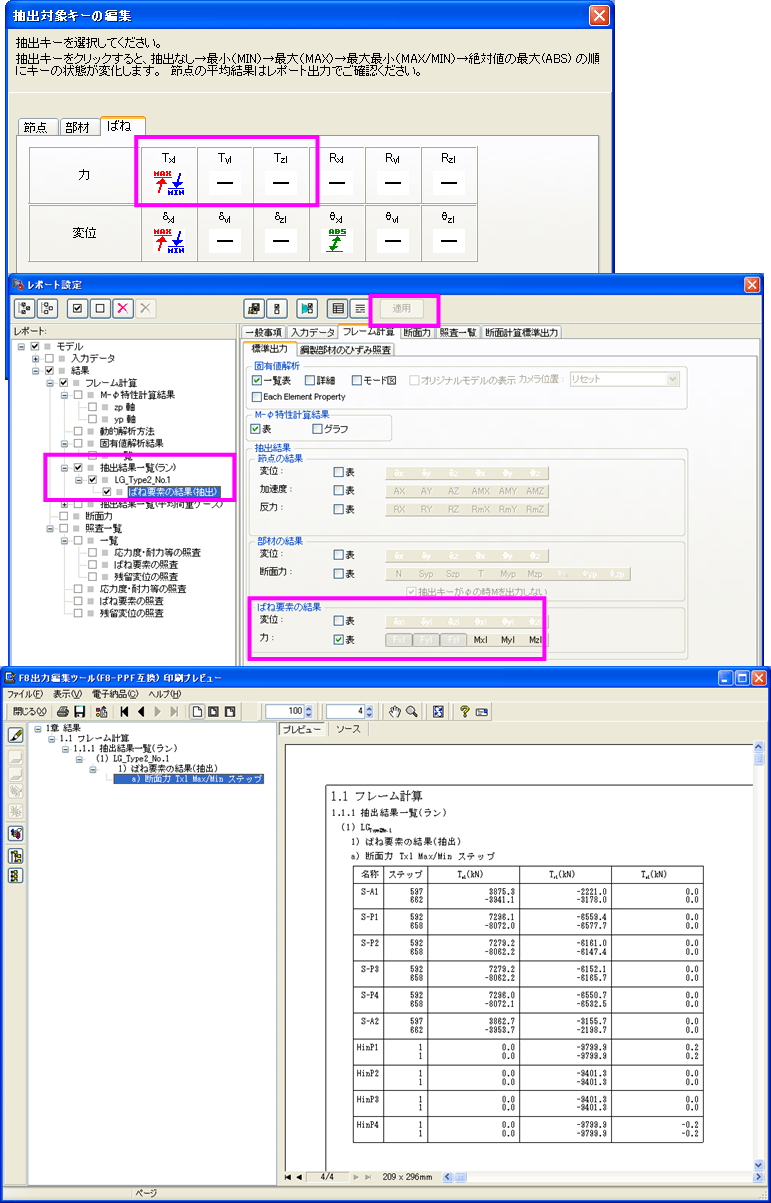Expand 入力データ node in report tree
The height and width of the screenshot is (1203, 771).
[x=36, y=358]
